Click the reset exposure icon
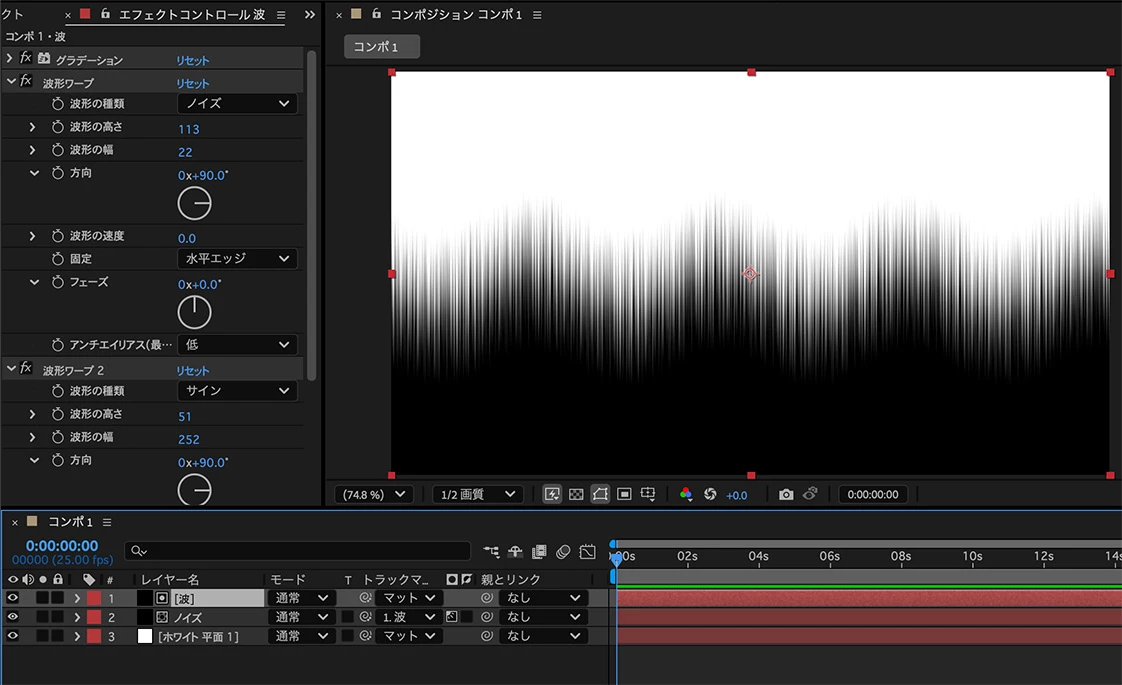The height and width of the screenshot is (685, 1122). click(x=710, y=494)
